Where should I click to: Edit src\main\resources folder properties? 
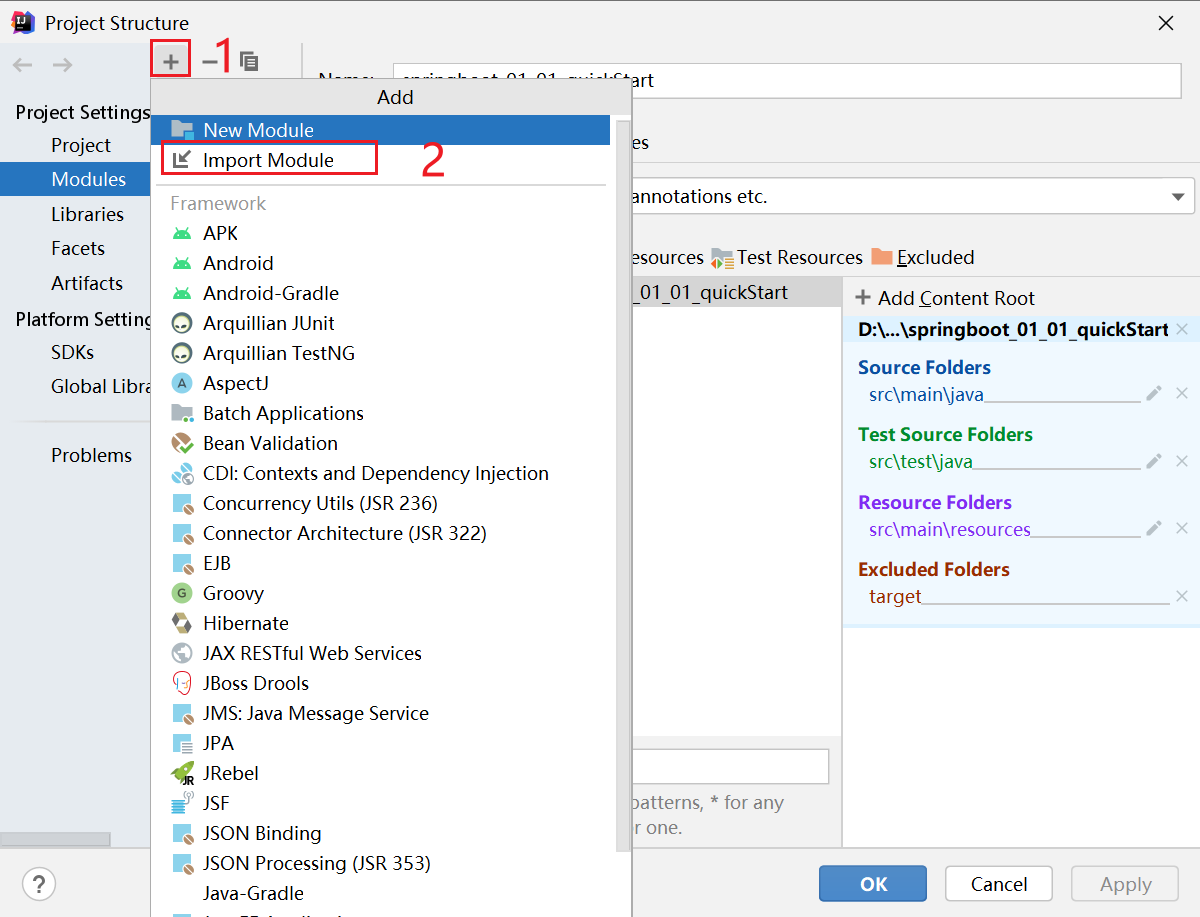click(1154, 529)
